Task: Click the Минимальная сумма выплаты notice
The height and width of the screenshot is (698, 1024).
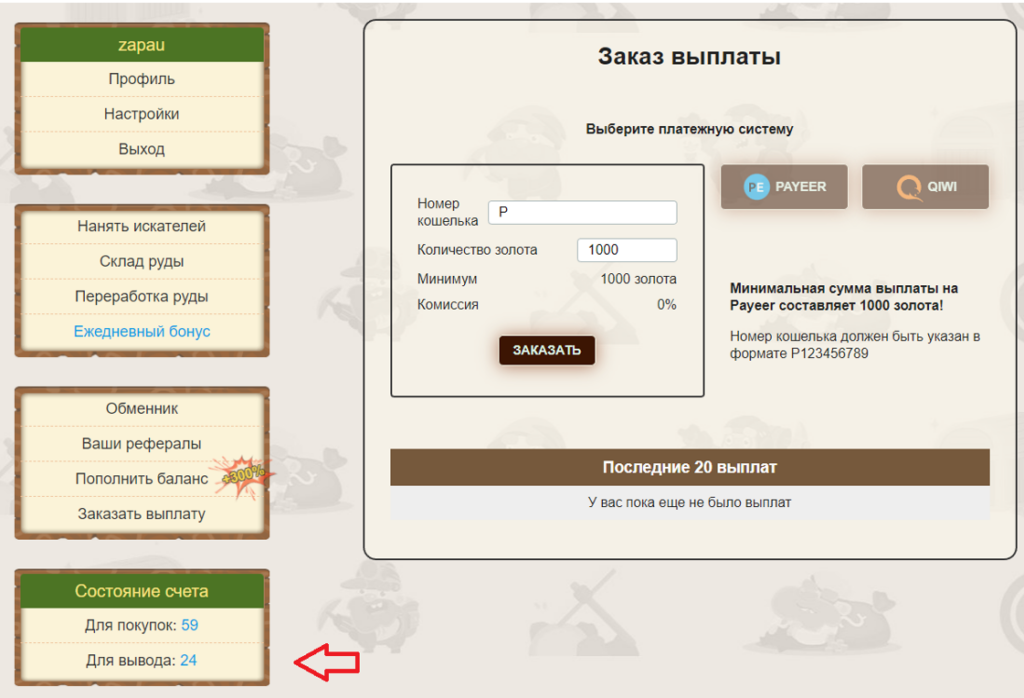Action: [x=844, y=296]
